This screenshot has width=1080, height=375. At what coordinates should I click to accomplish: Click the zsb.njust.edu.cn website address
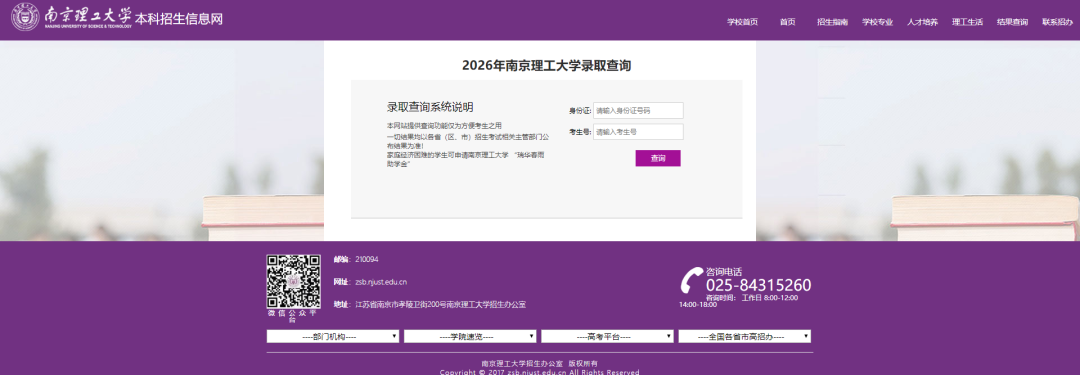coord(381,282)
